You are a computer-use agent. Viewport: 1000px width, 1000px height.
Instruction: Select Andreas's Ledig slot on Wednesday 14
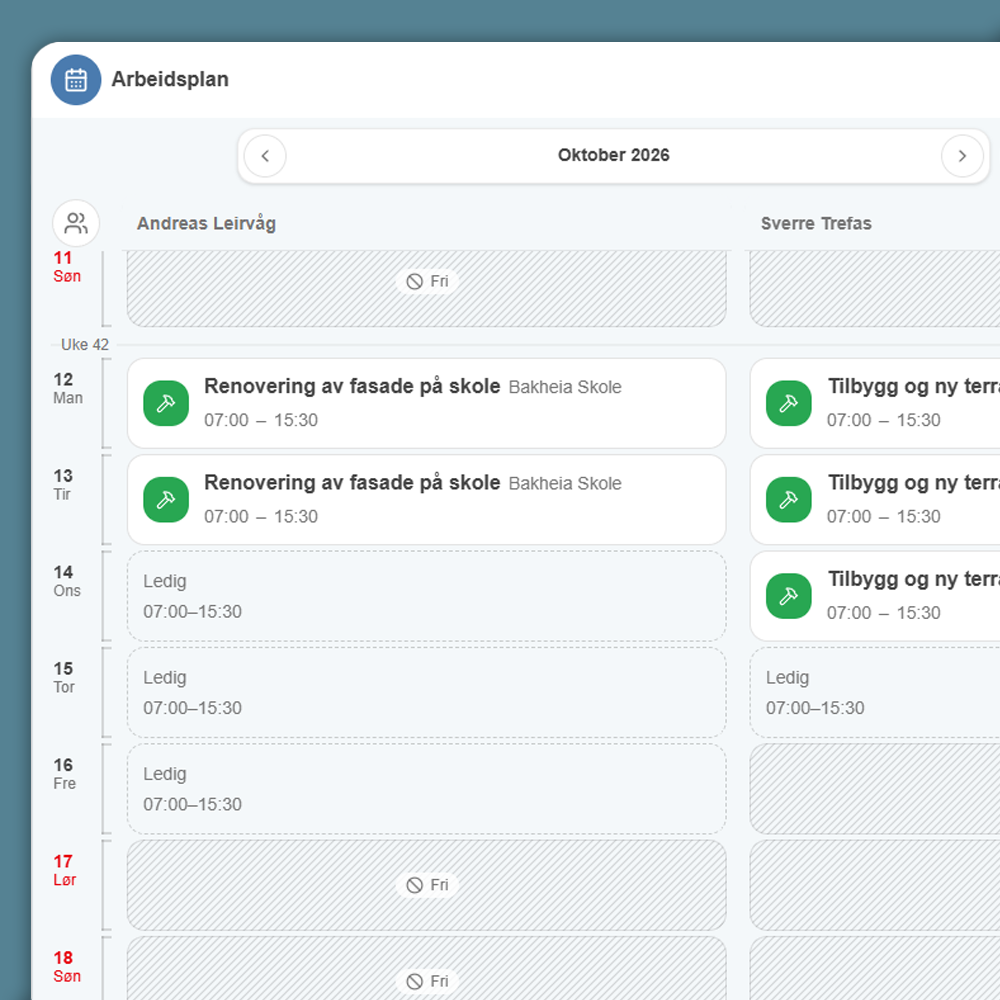(x=427, y=596)
